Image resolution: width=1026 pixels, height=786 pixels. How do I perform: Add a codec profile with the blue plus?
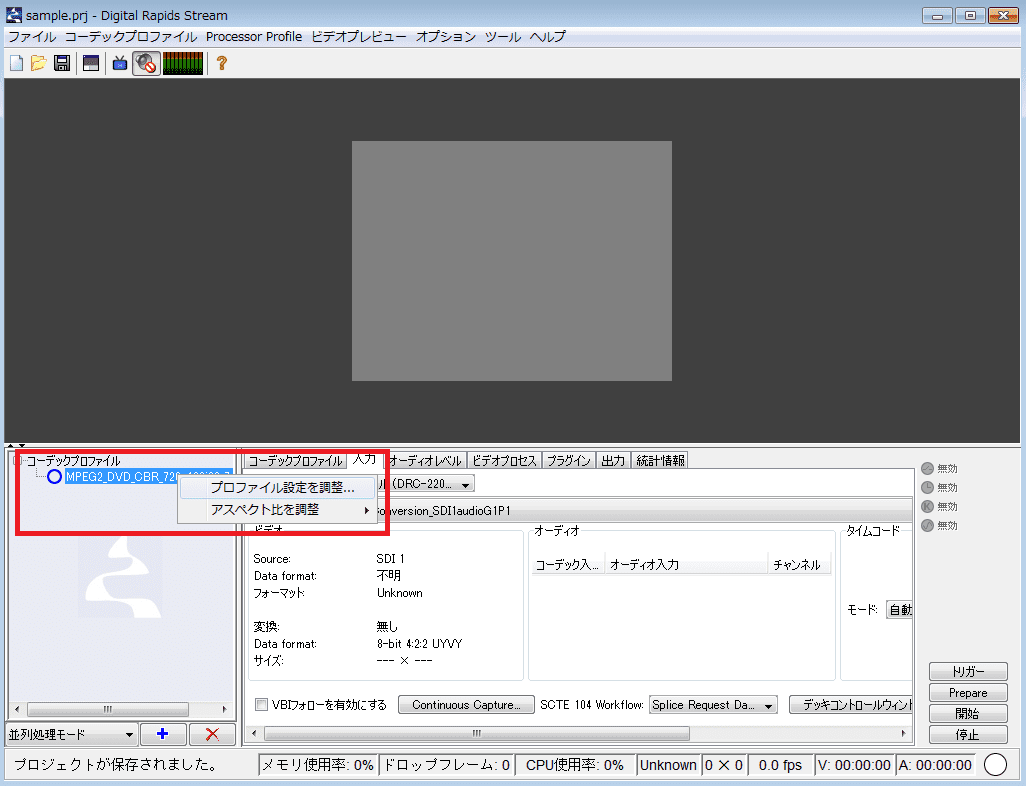(163, 734)
